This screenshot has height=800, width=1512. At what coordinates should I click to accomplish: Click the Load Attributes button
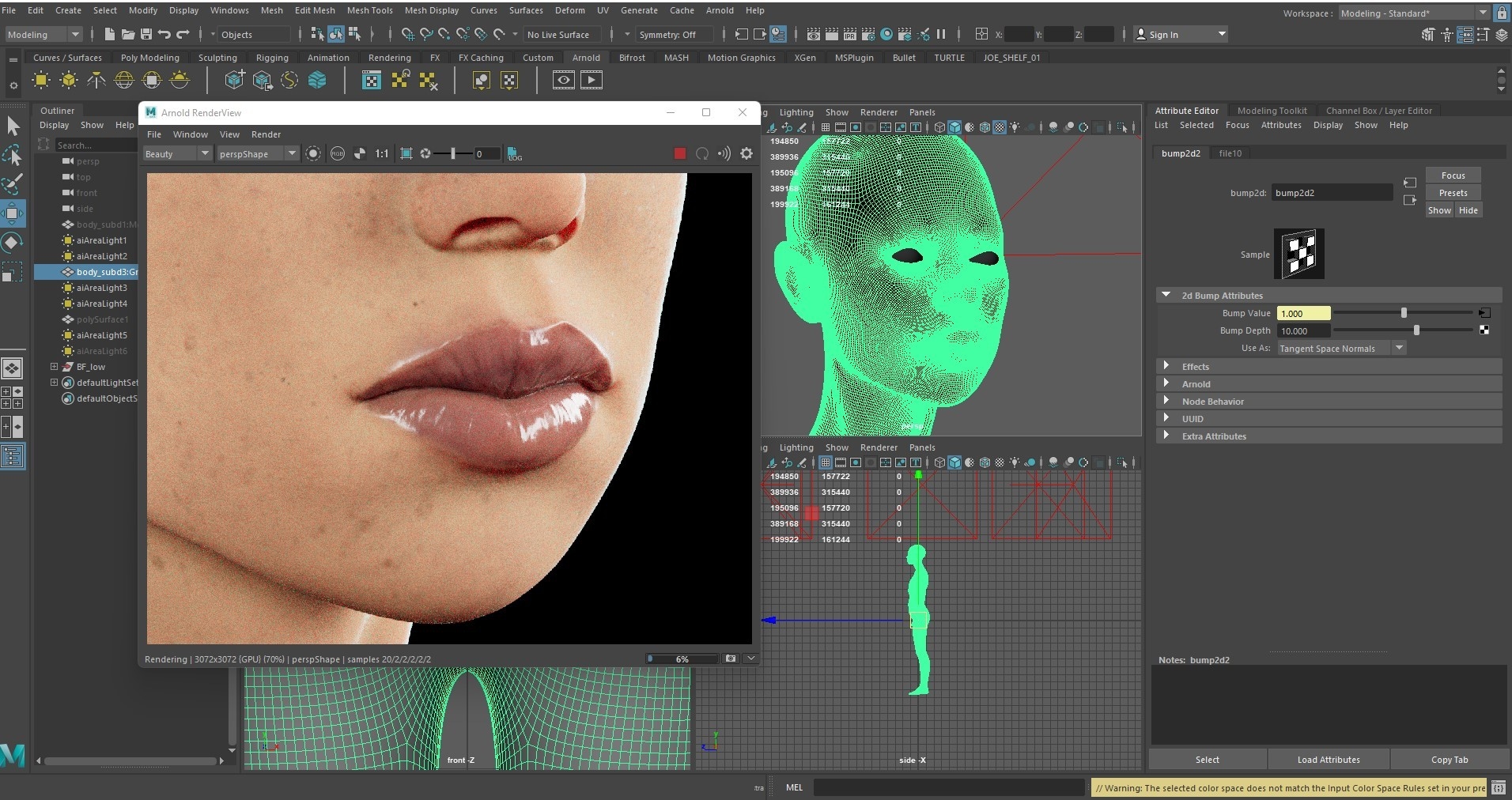pyautogui.click(x=1329, y=760)
